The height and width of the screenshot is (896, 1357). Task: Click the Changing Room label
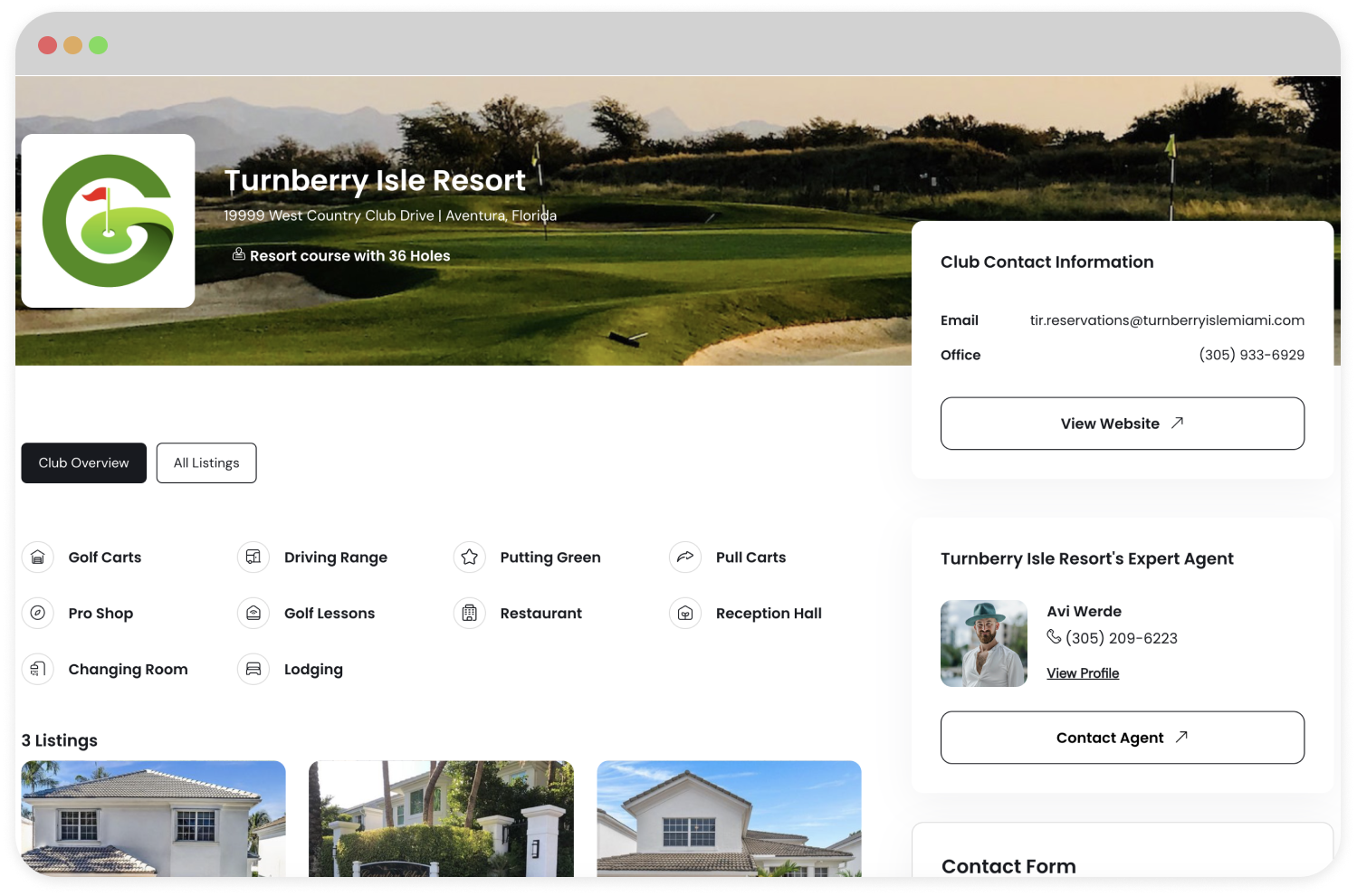[128, 670]
